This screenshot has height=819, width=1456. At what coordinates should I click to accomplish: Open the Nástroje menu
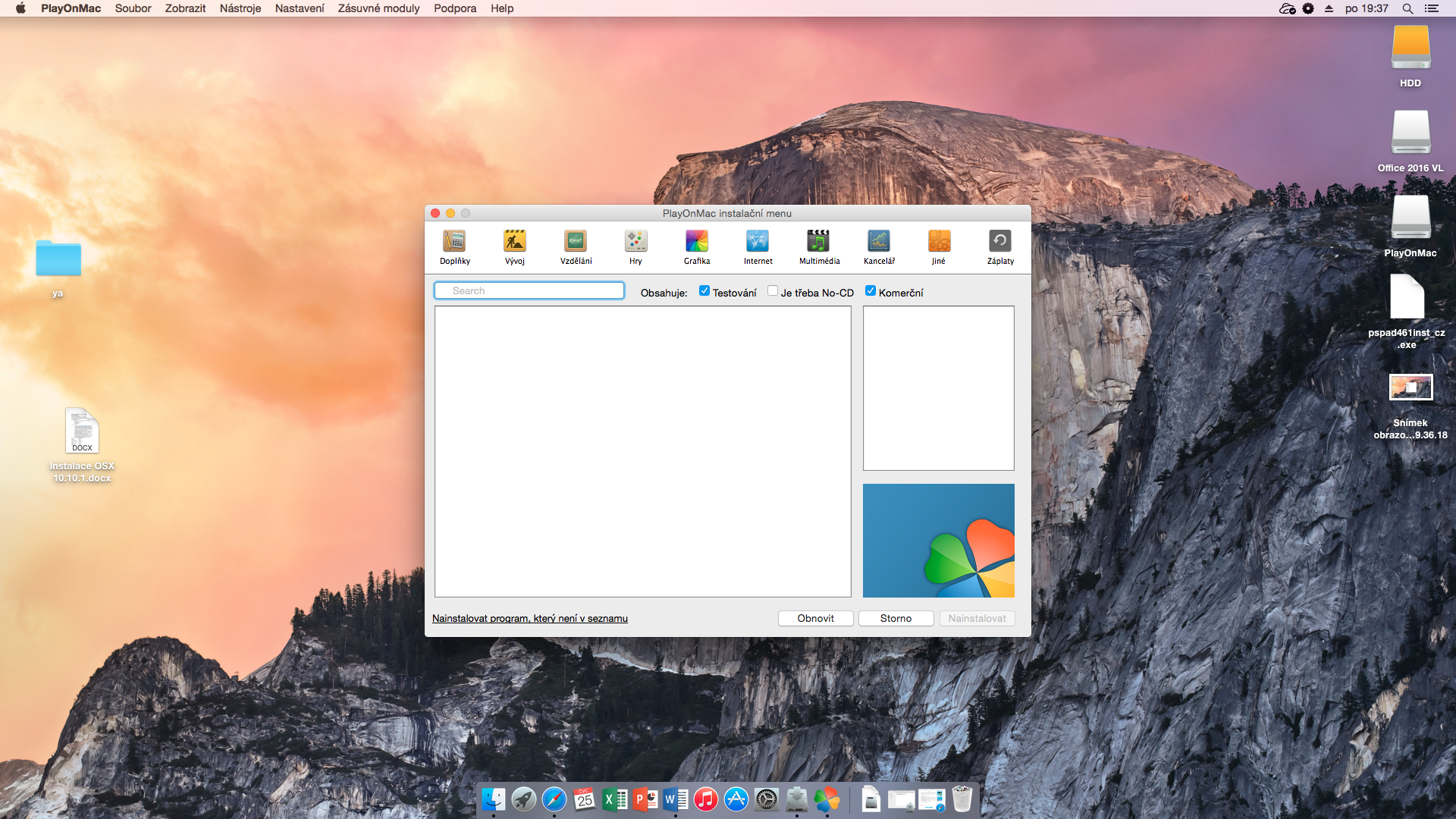(x=239, y=8)
